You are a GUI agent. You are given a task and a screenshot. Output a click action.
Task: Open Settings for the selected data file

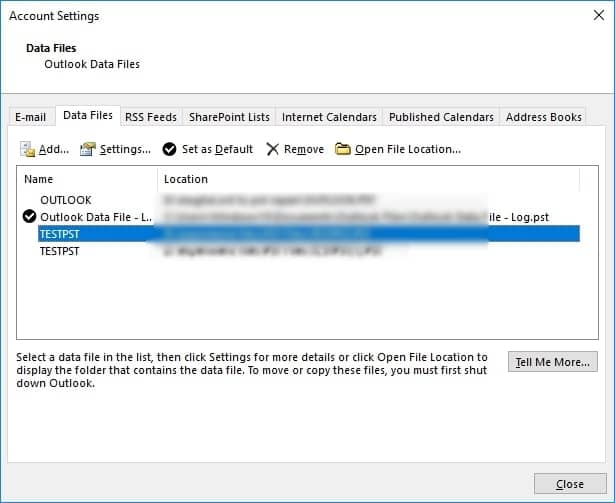tap(115, 149)
